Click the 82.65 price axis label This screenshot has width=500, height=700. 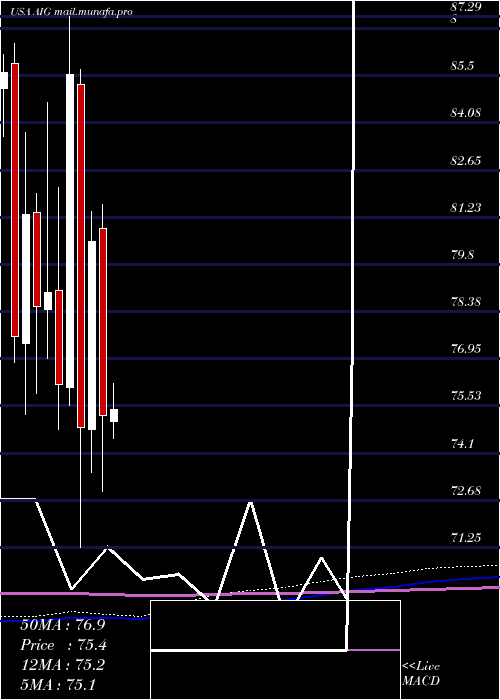pyautogui.click(x=466, y=161)
